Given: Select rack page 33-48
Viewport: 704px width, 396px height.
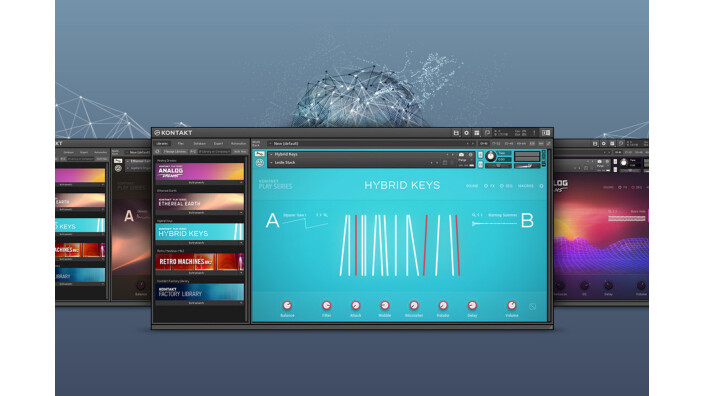Looking at the screenshot, I should click(509, 144).
